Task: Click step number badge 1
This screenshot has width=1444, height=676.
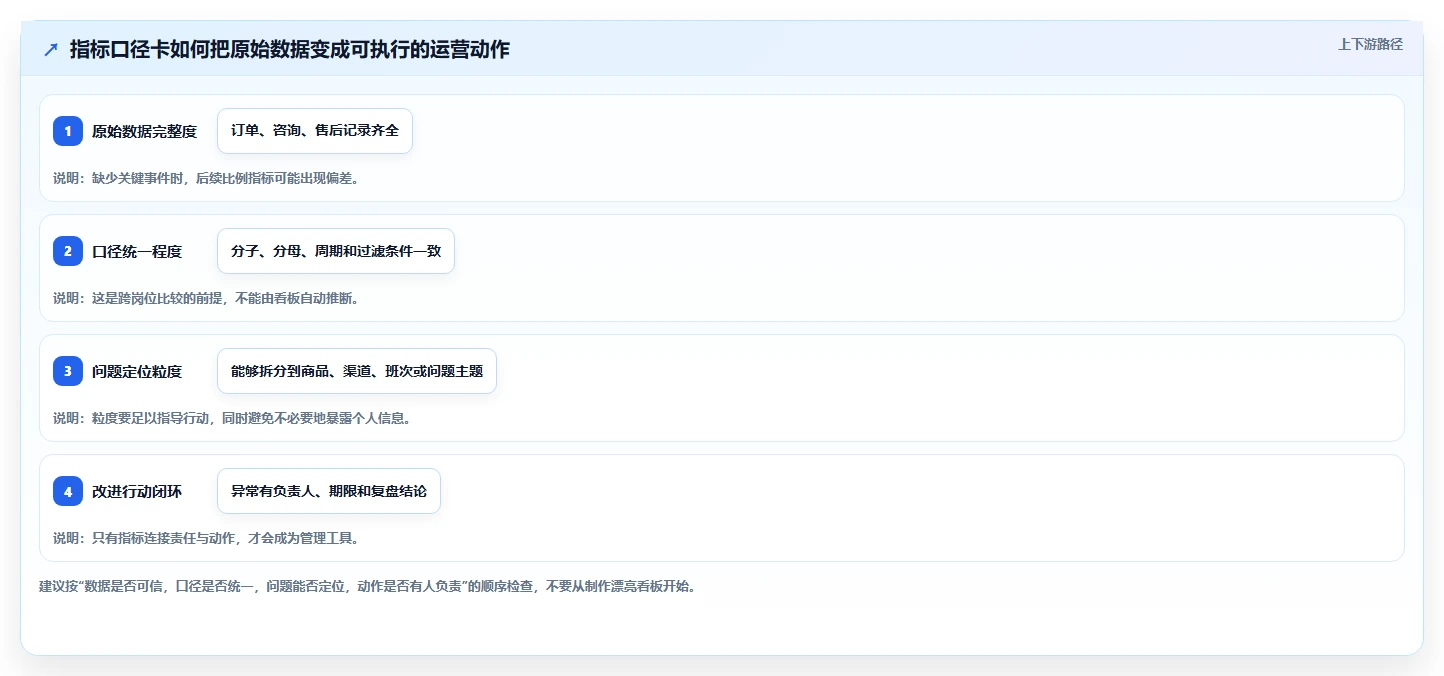Action: (68, 131)
